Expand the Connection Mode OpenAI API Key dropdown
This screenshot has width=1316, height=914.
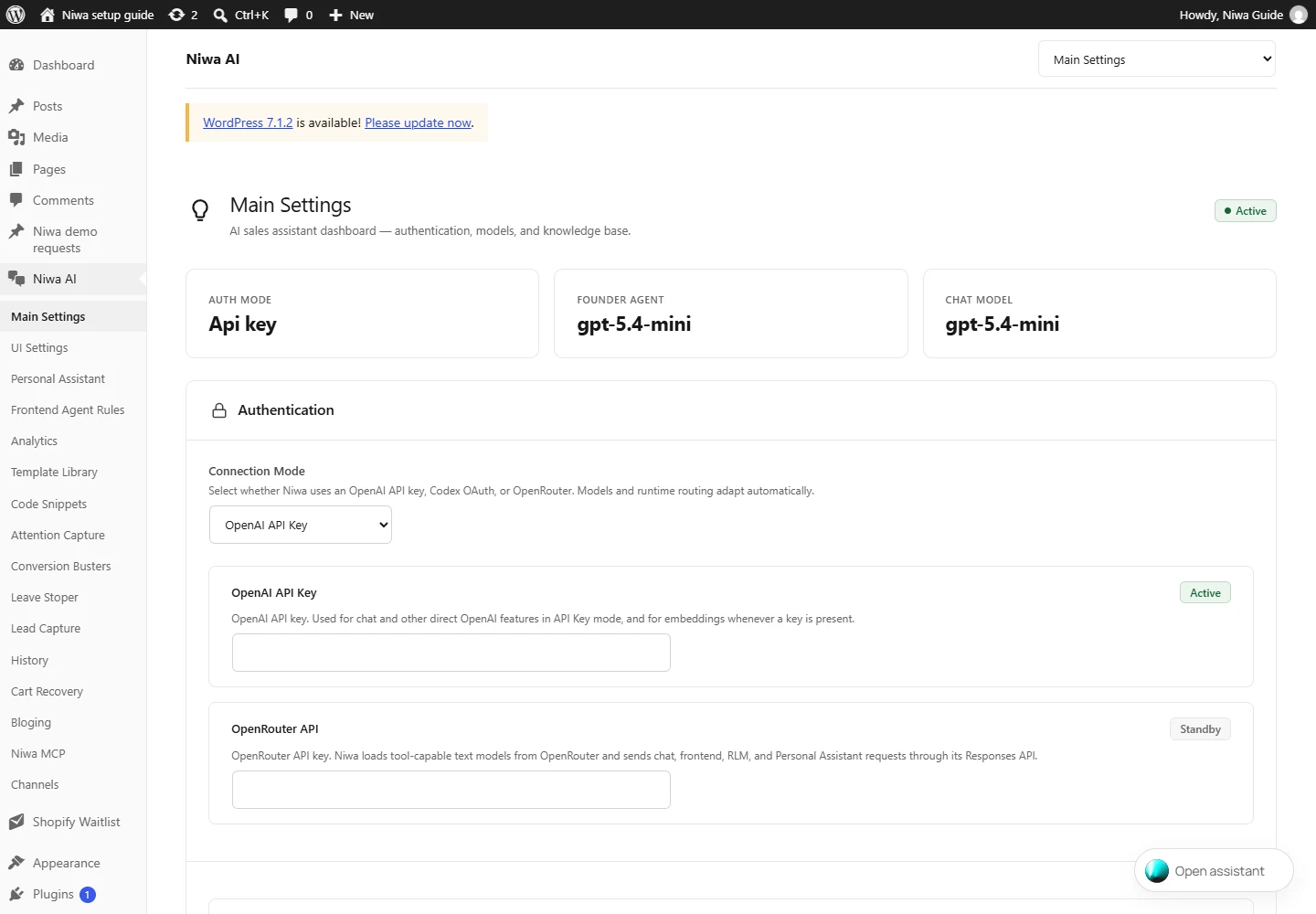[x=301, y=525]
